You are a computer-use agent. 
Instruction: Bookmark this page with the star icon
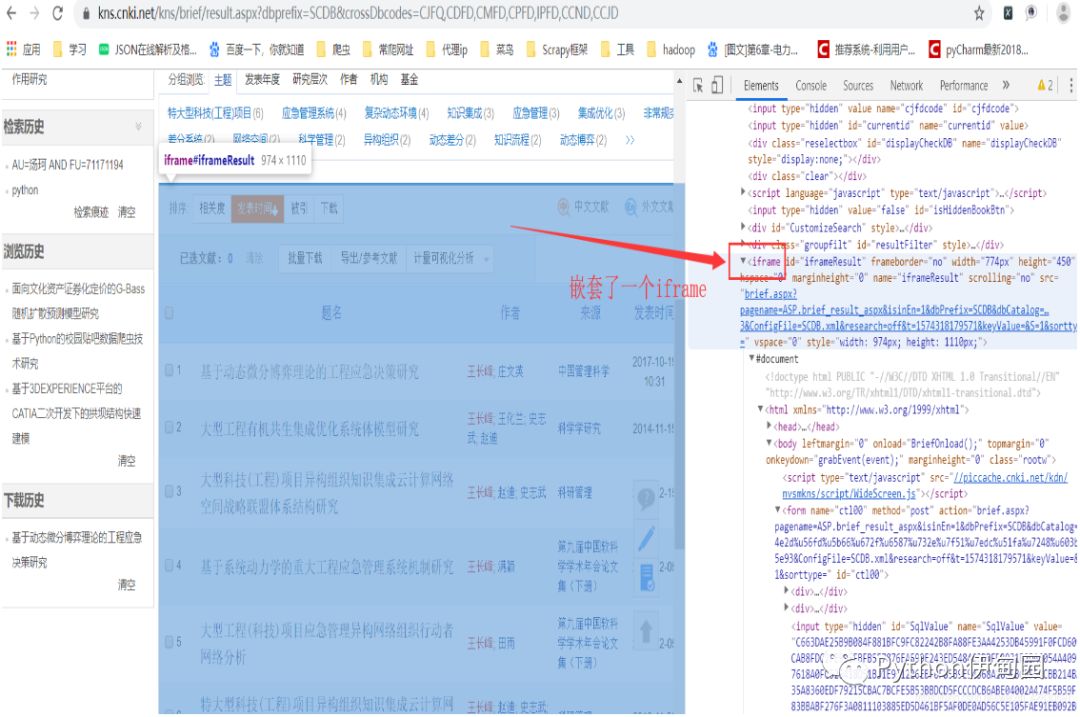979,13
